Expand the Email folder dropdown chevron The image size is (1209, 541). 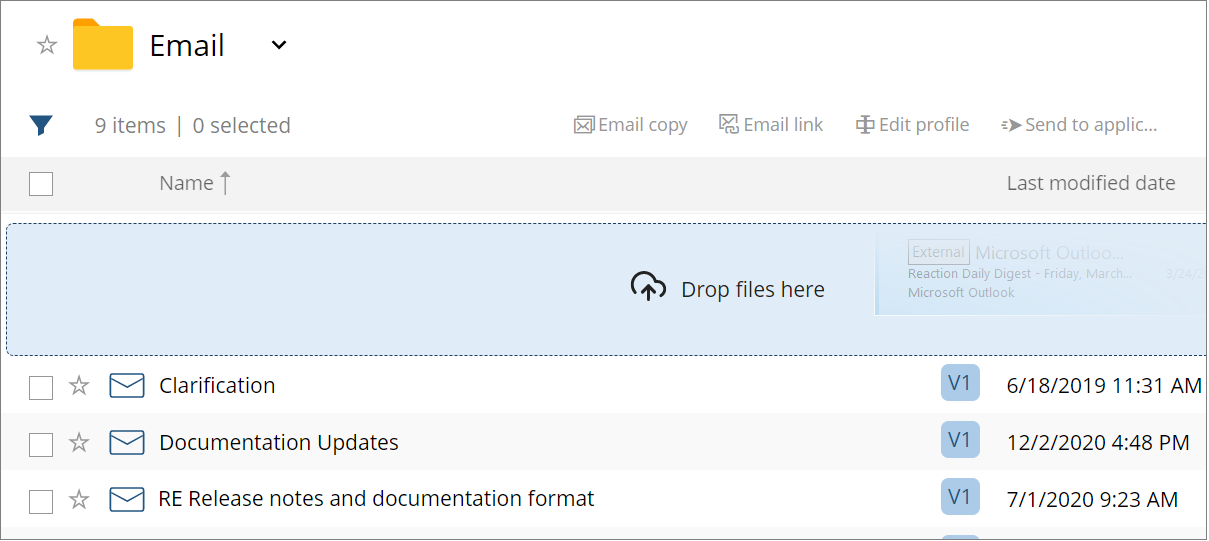point(279,45)
